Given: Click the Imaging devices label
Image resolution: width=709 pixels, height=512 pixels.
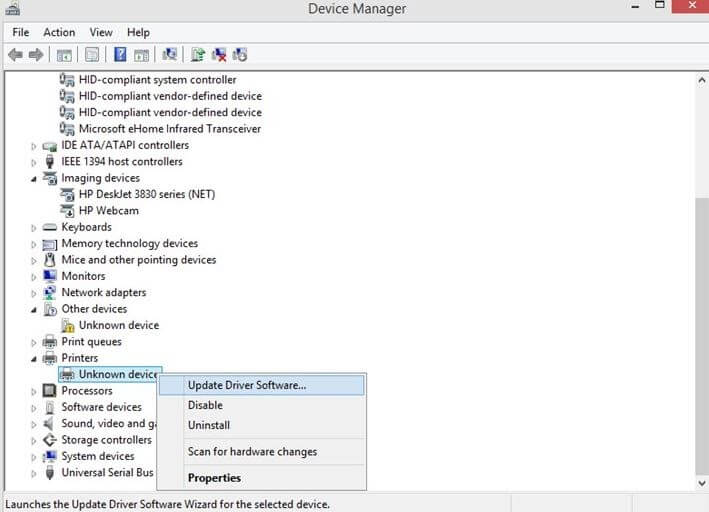Looking at the screenshot, I should pos(100,178).
